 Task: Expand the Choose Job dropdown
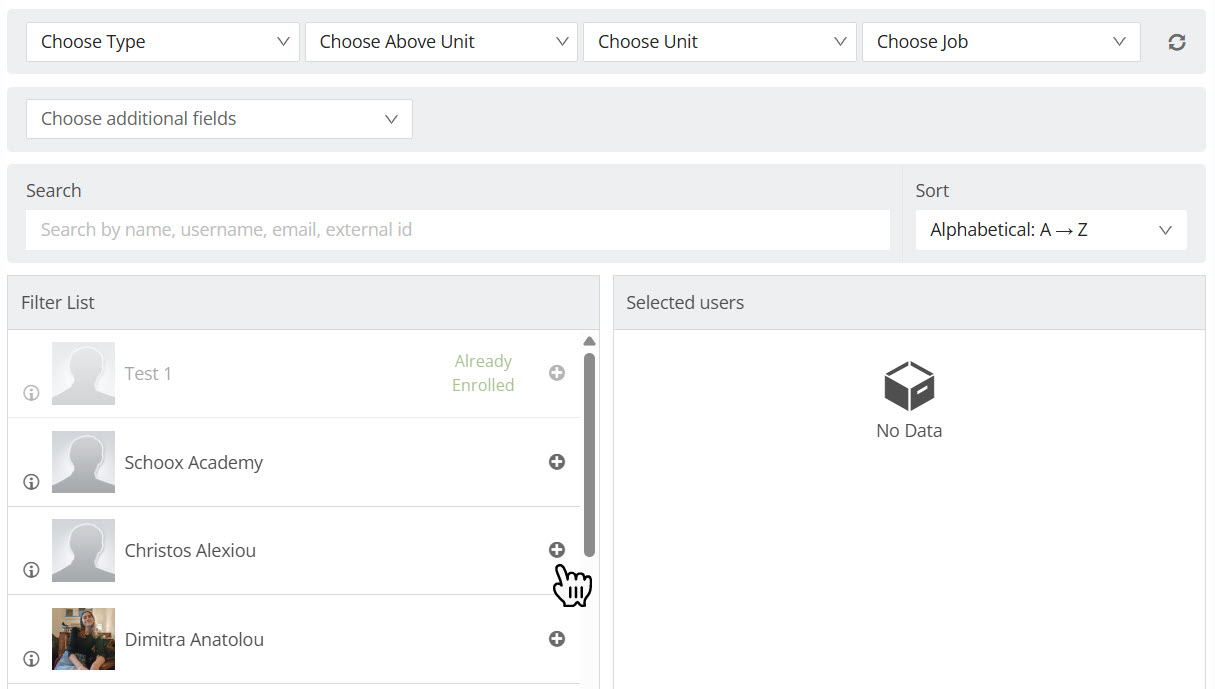(1000, 42)
